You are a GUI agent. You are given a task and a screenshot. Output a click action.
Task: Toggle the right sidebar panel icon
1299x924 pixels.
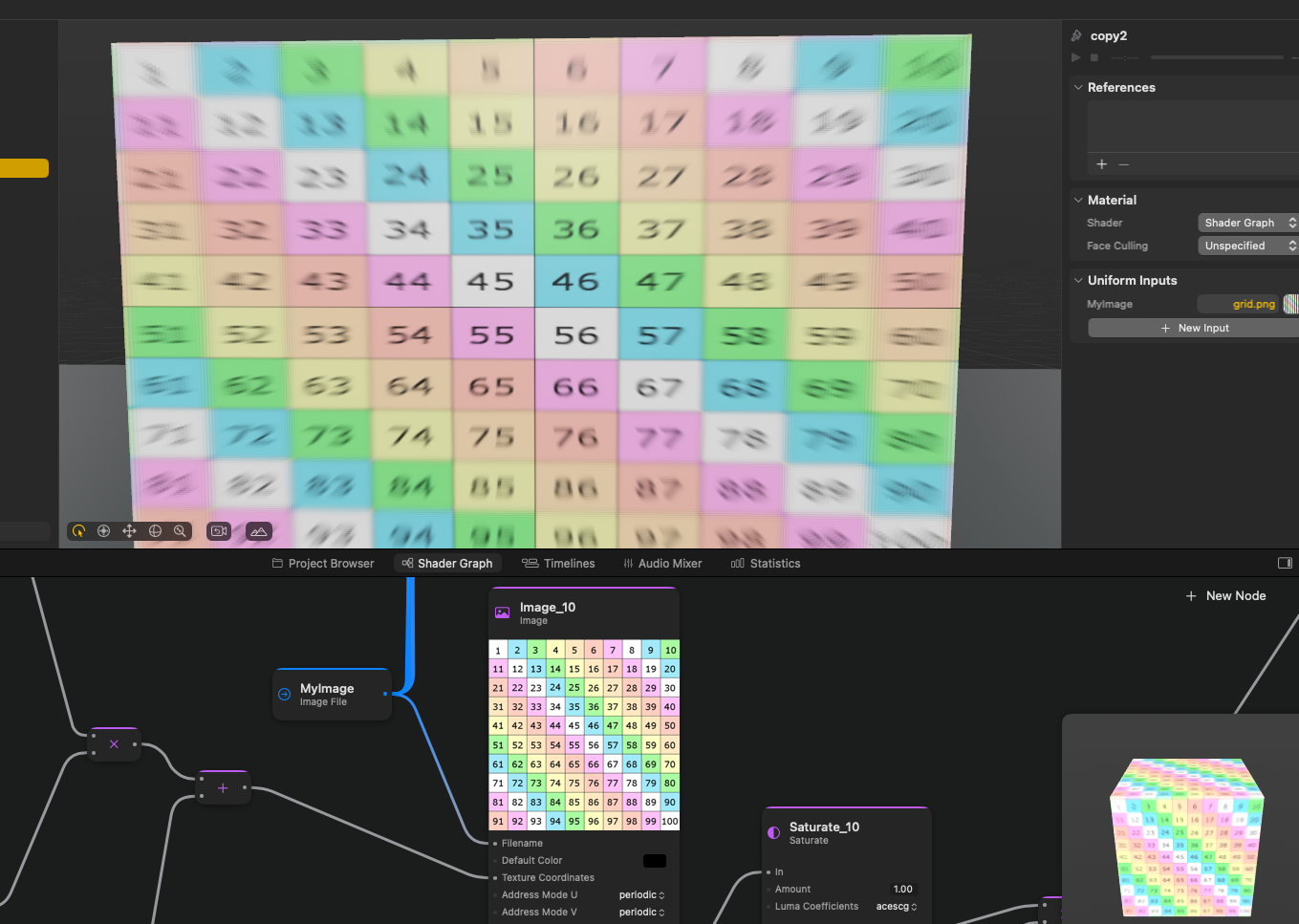1285,564
